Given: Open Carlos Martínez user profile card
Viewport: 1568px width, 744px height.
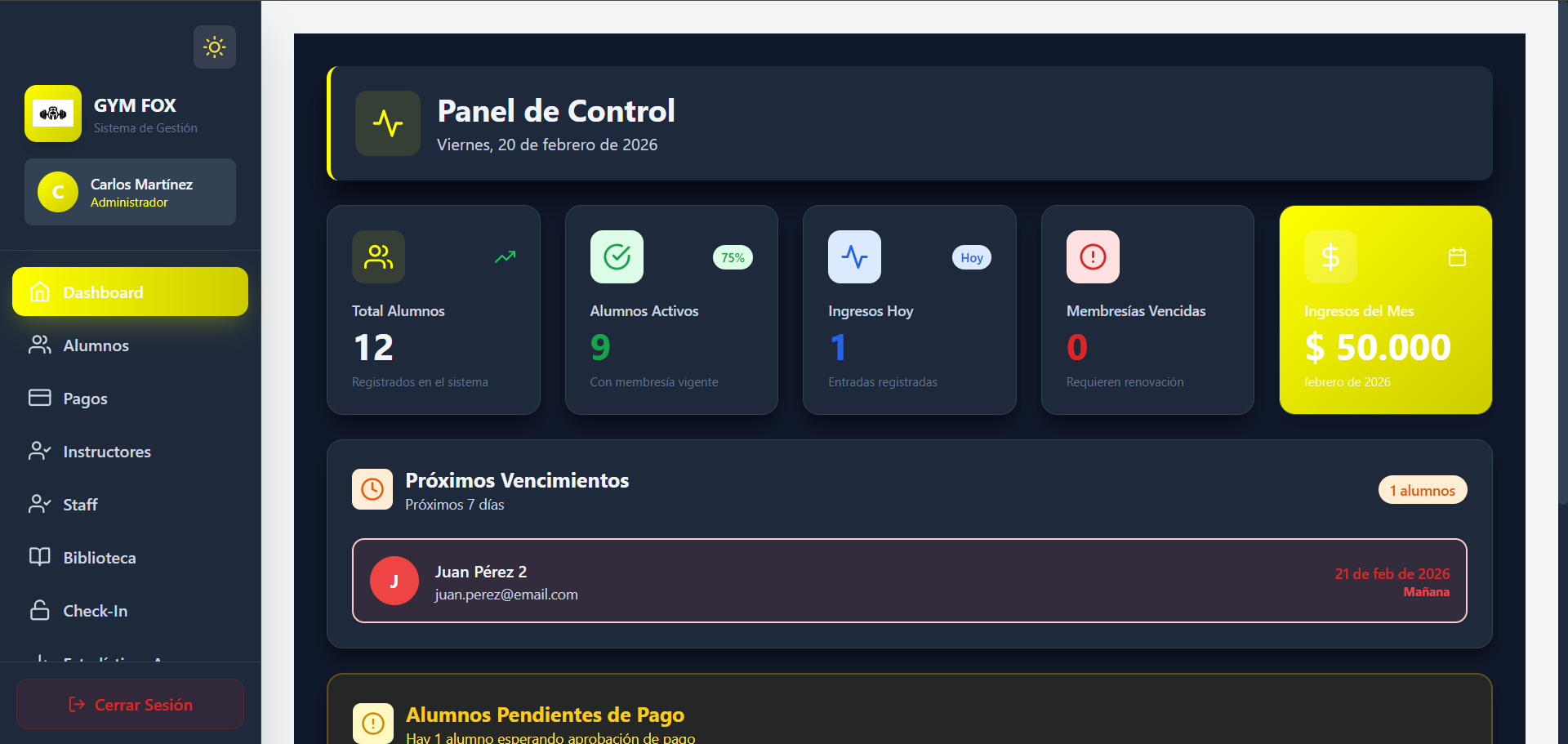Looking at the screenshot, I should point(130,193).
